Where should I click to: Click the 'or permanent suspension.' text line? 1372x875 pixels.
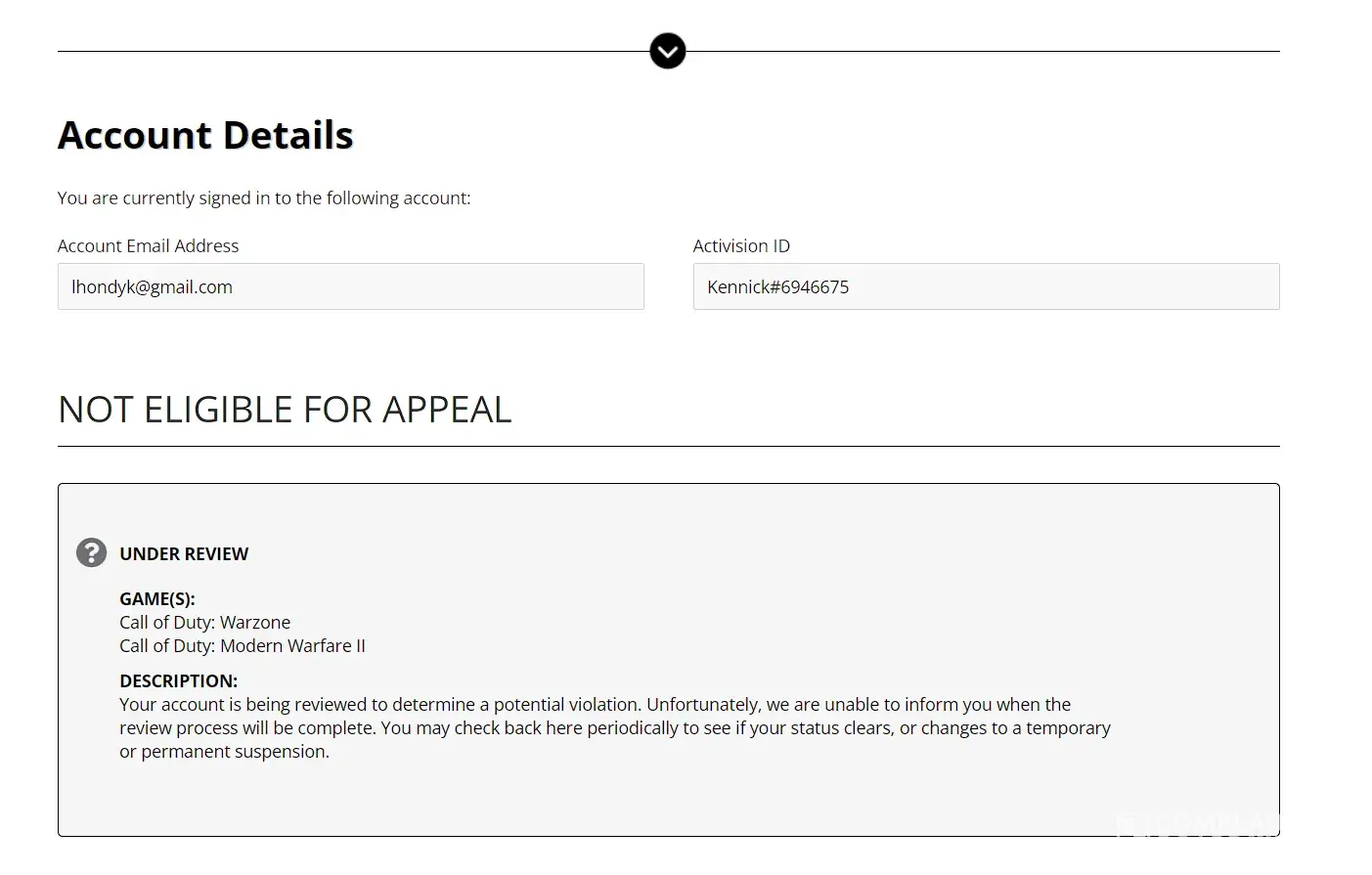click(x=224, y=752)
